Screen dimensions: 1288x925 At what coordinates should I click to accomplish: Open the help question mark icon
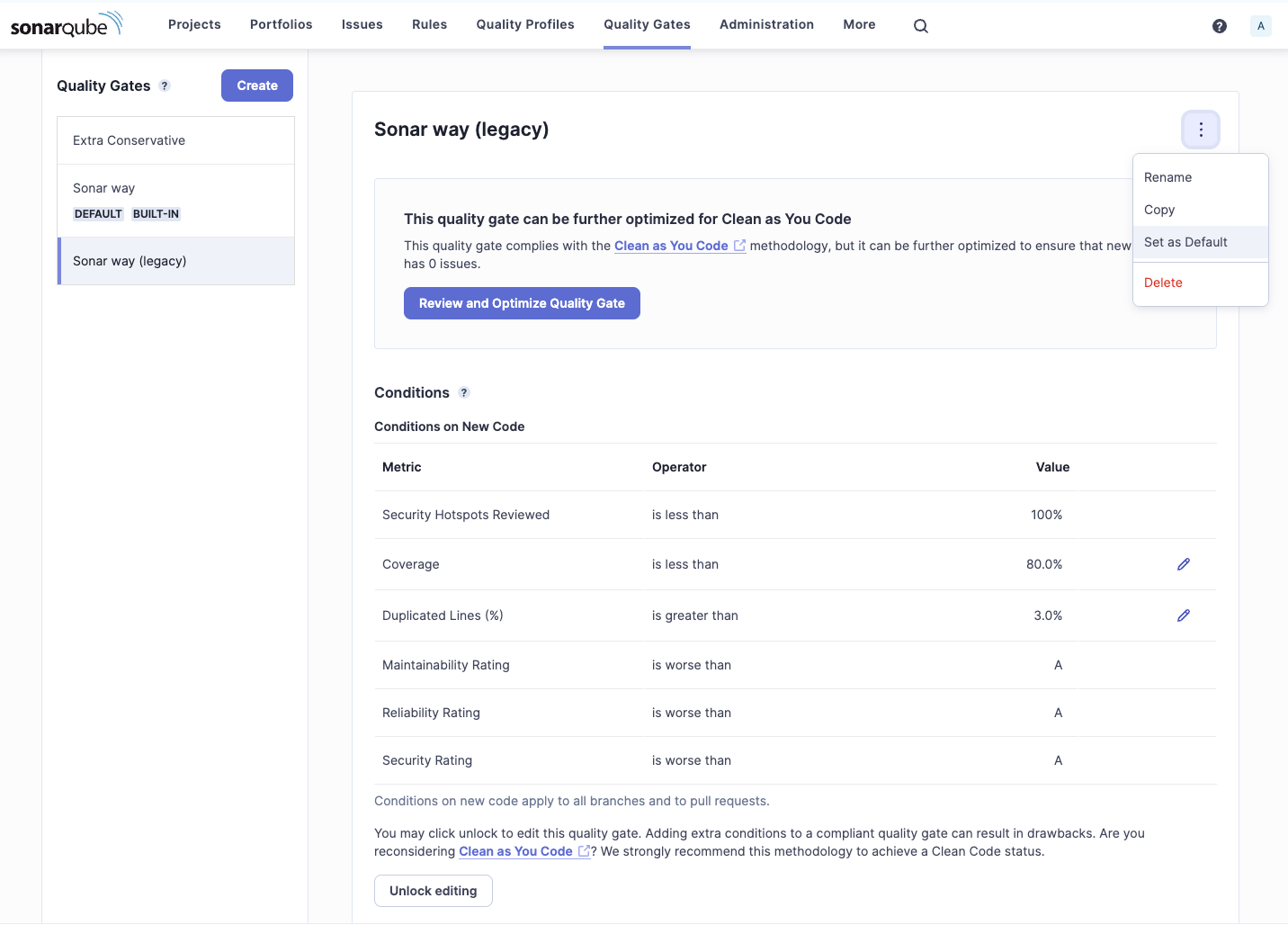click(x=1219, y=26)
